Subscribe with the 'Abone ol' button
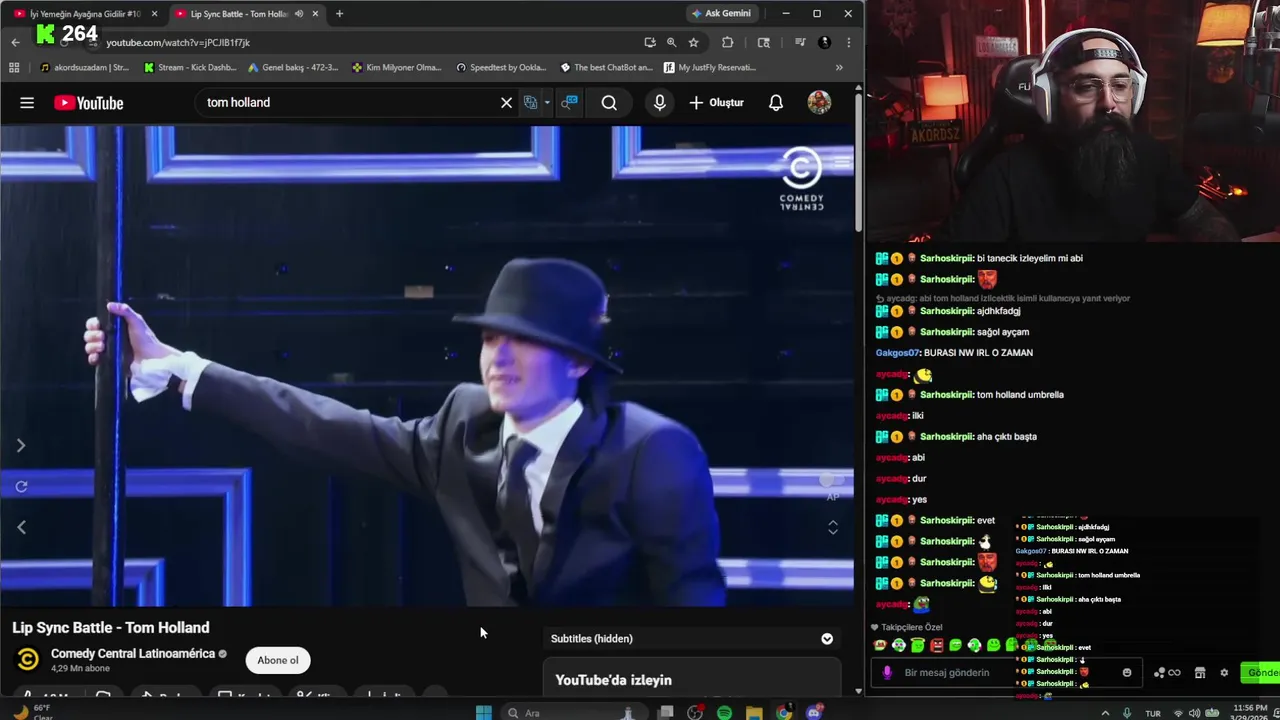This screenshot has width=1280, height=720. (x=278, y=660)
